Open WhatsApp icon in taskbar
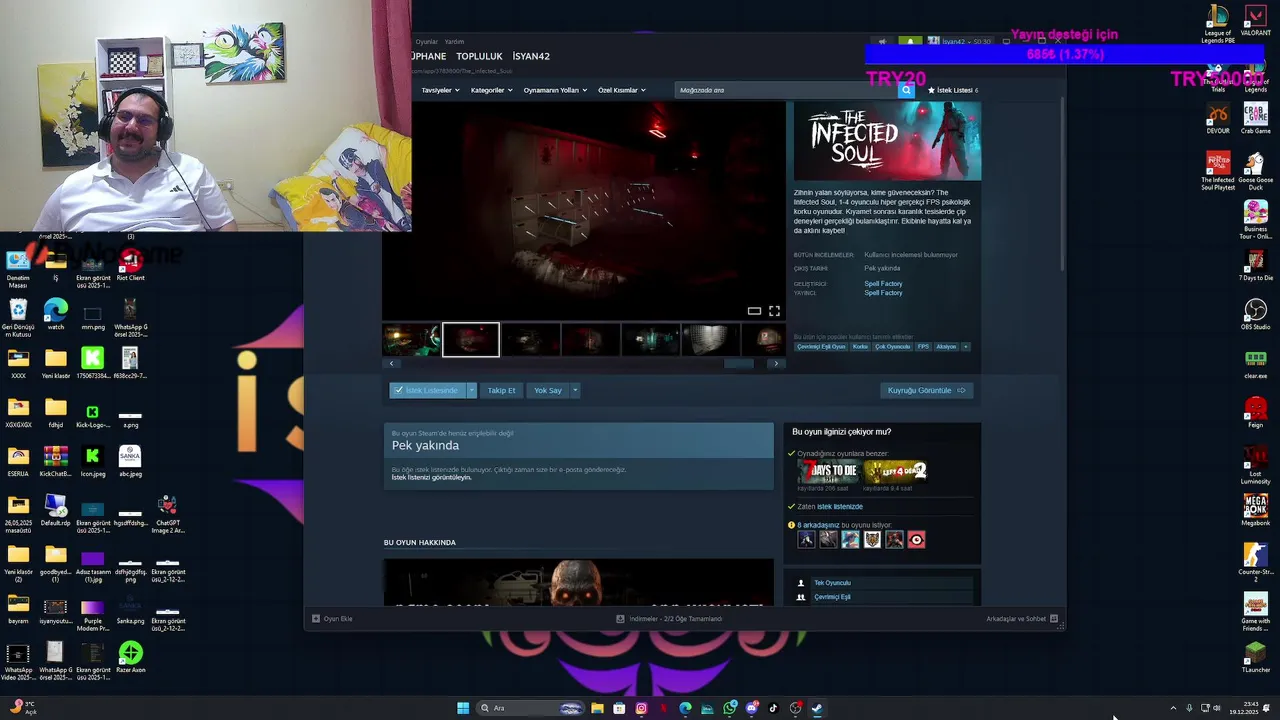 tap(730, 708)
